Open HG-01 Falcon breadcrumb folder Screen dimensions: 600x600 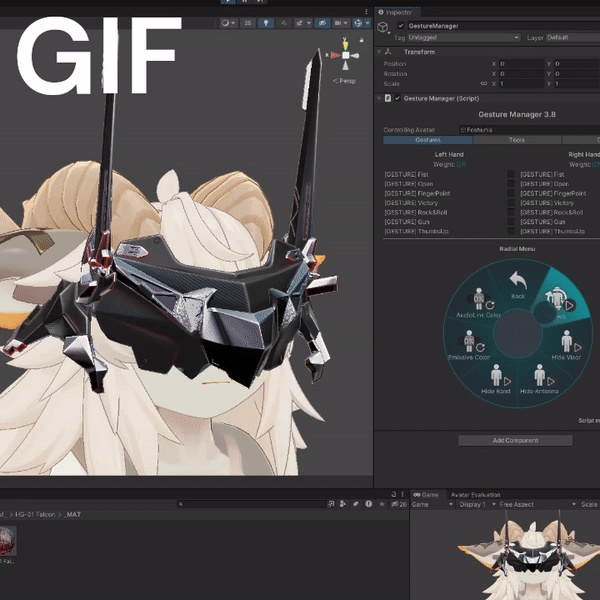pyautogui.click(x=35, y=514)
